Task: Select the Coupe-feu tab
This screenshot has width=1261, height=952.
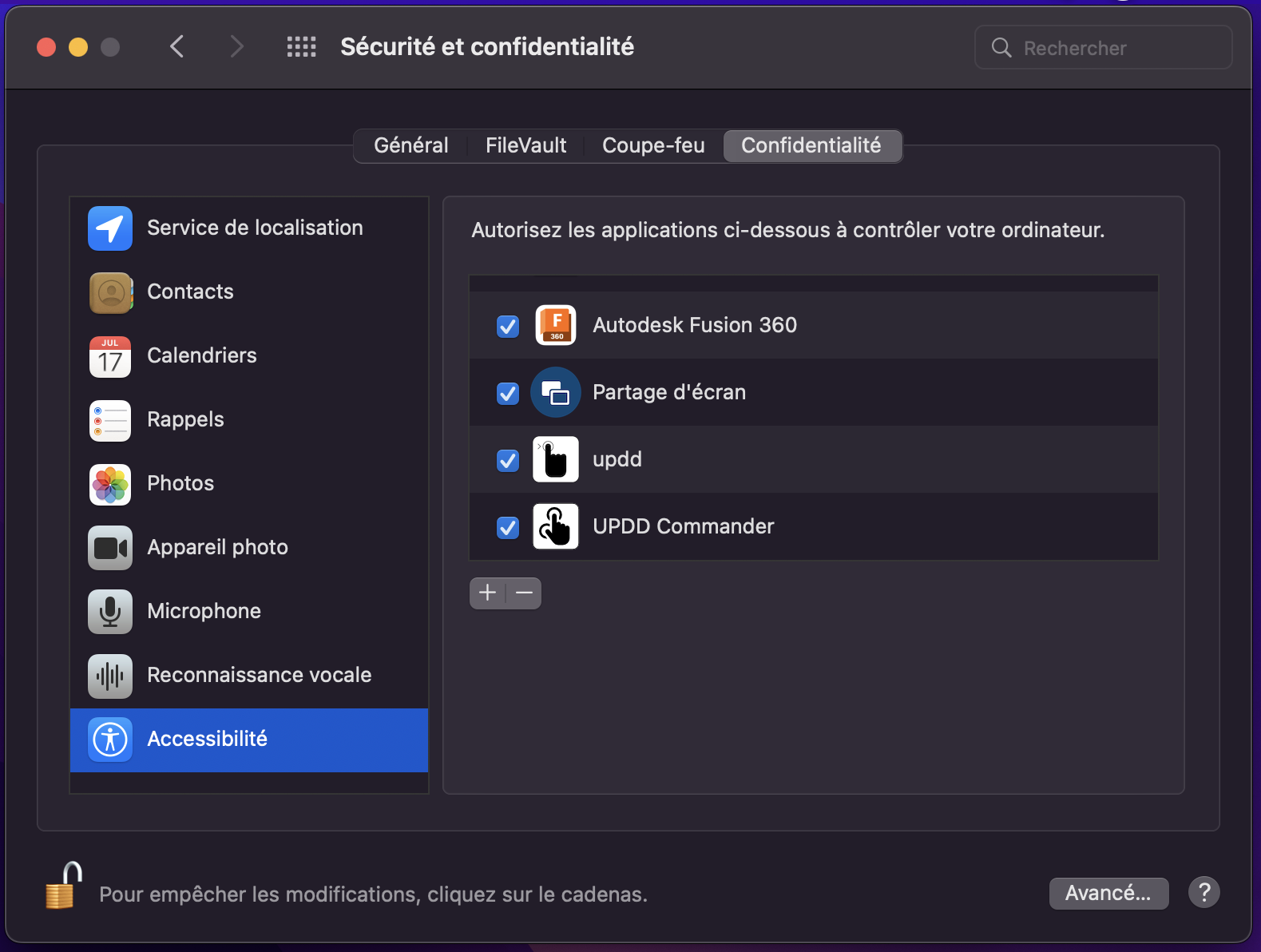Action: coord(654,146)
